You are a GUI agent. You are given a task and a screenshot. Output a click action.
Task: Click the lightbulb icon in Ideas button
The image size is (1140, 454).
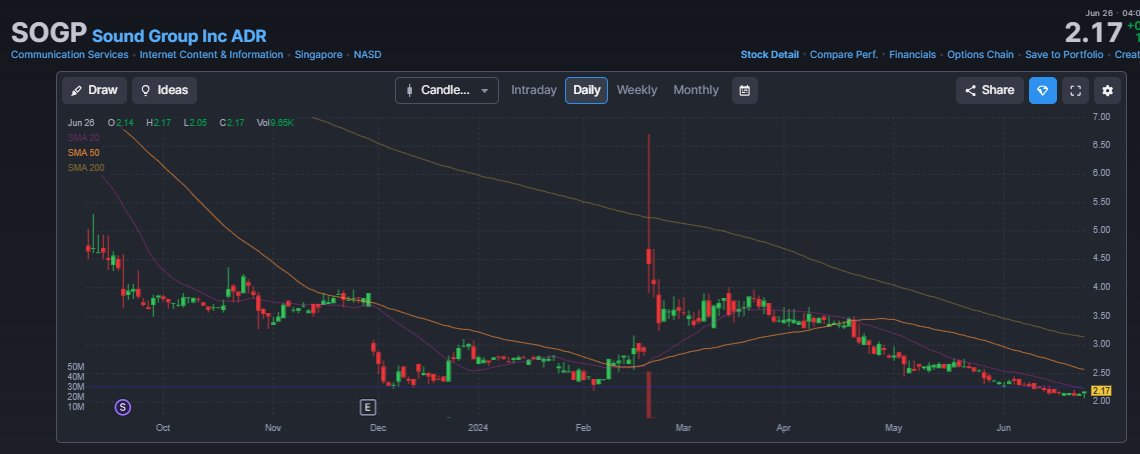click(145, 90)
